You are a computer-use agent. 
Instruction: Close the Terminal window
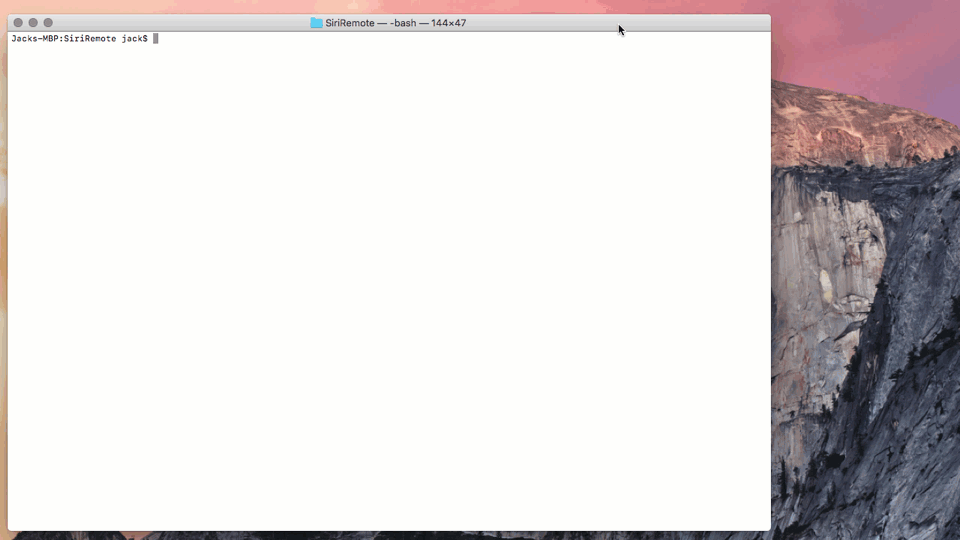point(18,23)
